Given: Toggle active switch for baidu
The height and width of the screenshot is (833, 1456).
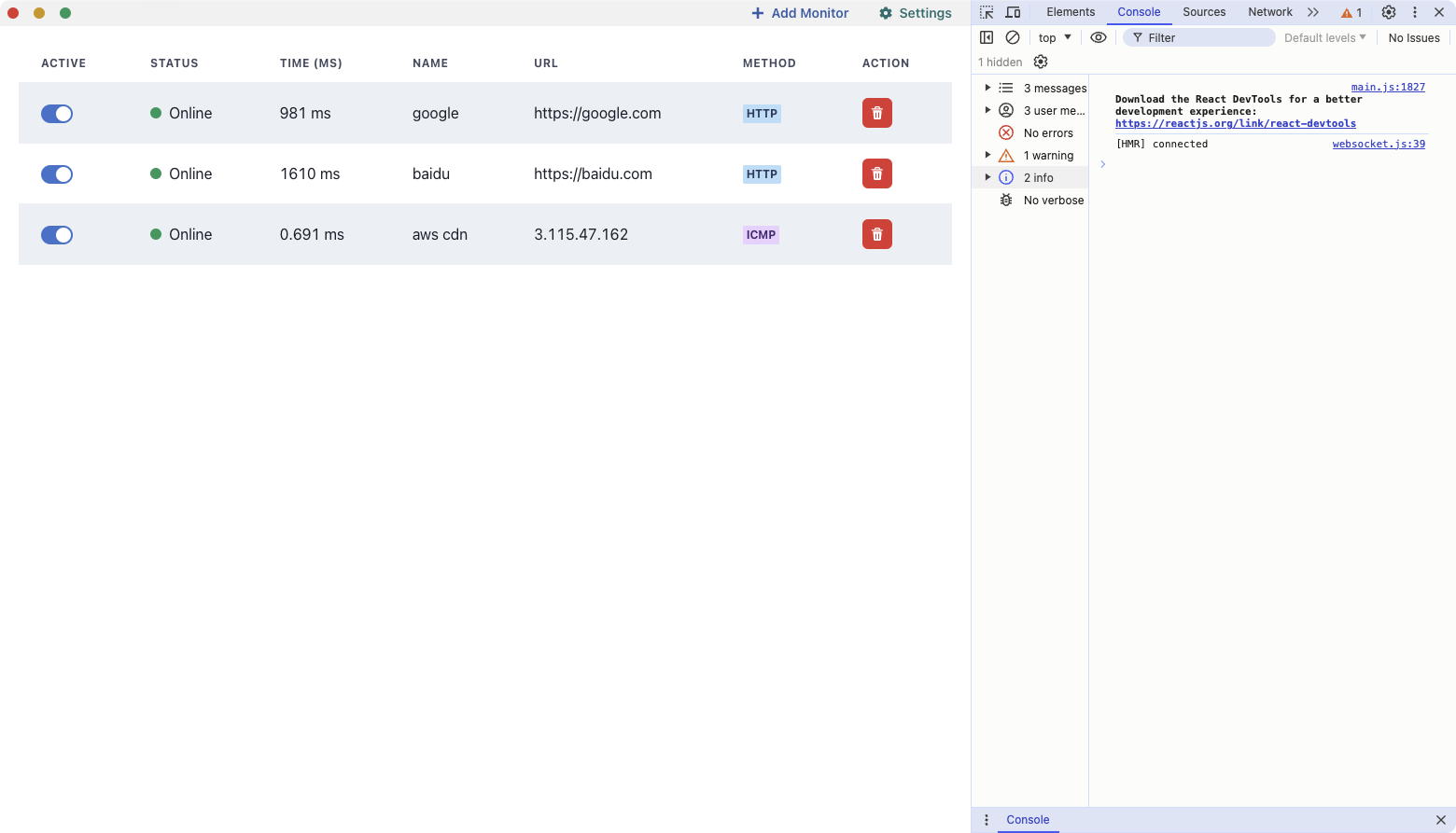Looking at the screenshot, I should point(57,174).
